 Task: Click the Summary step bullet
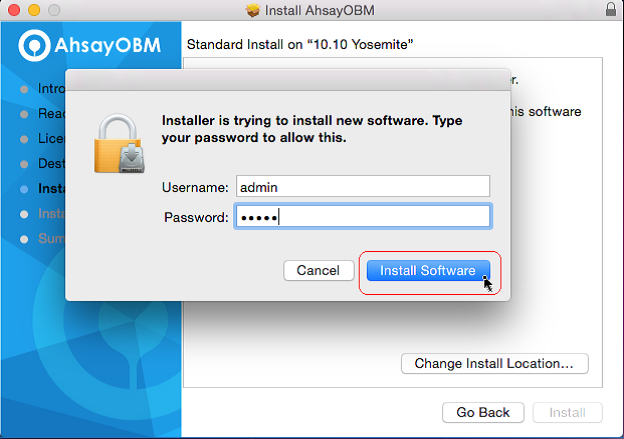(24, 239)
